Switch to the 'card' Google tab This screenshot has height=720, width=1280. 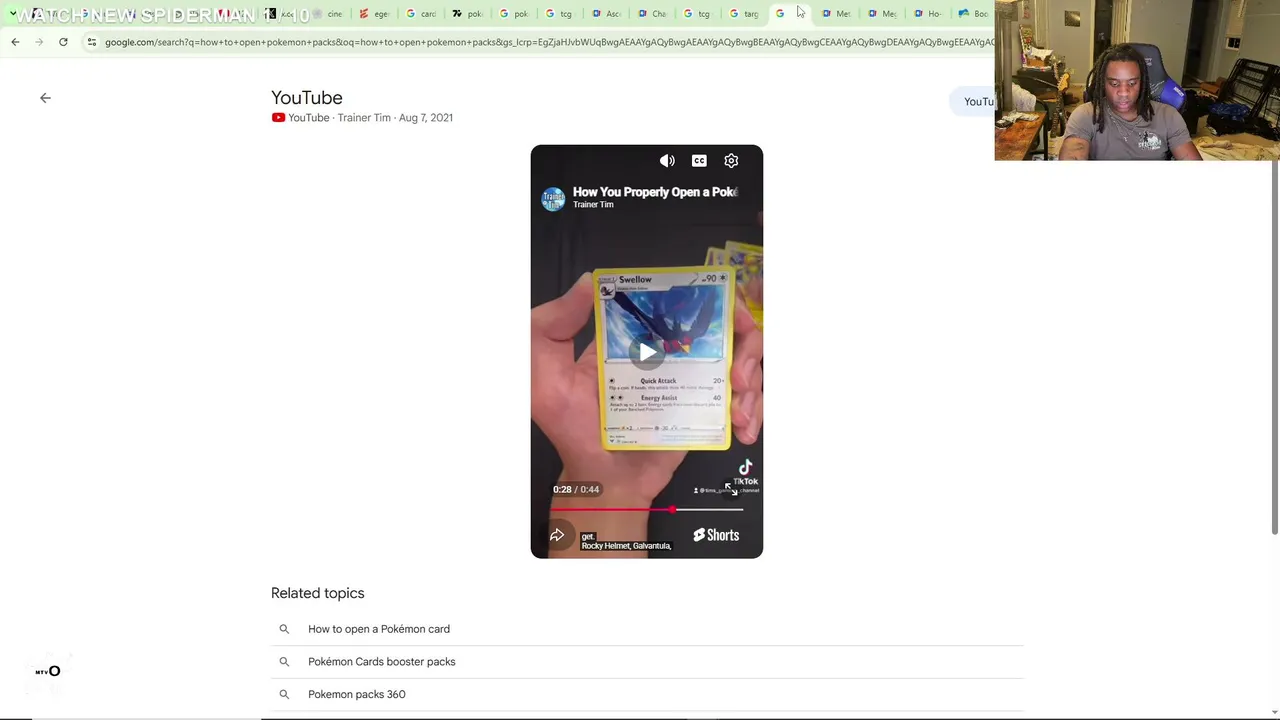point(421,14)
